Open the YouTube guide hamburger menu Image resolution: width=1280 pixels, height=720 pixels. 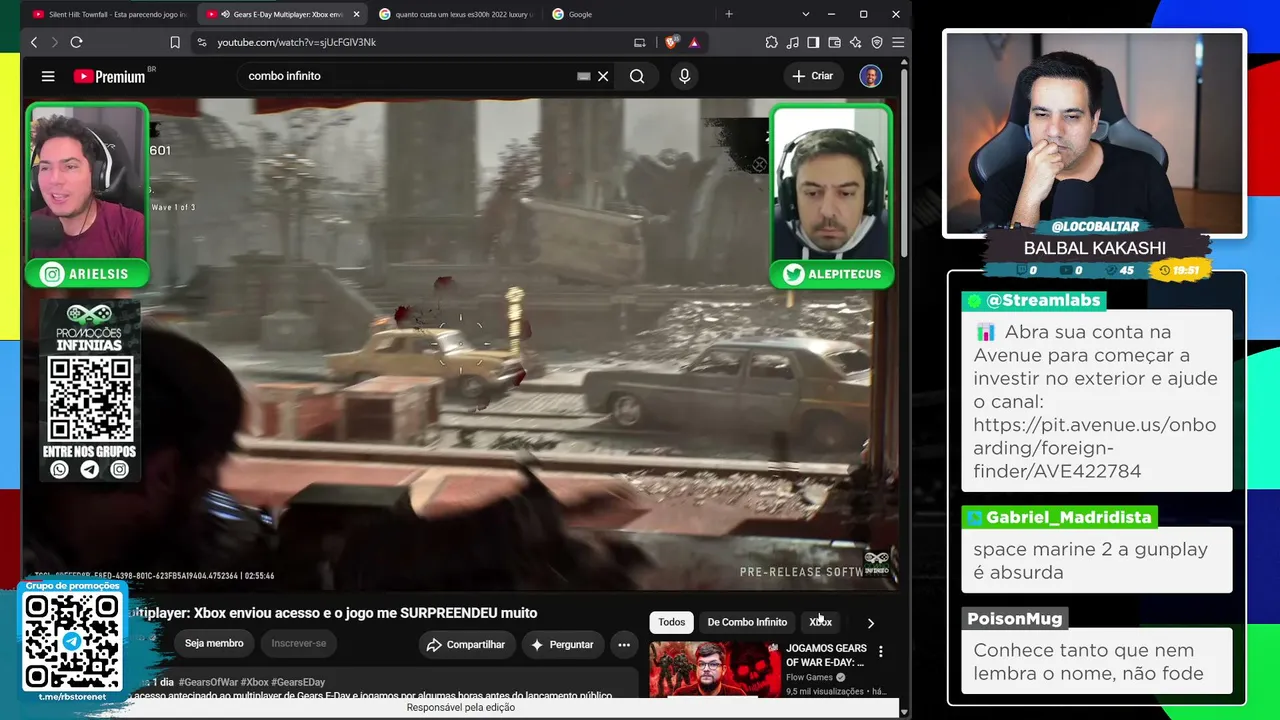click(x=48, y=76)
